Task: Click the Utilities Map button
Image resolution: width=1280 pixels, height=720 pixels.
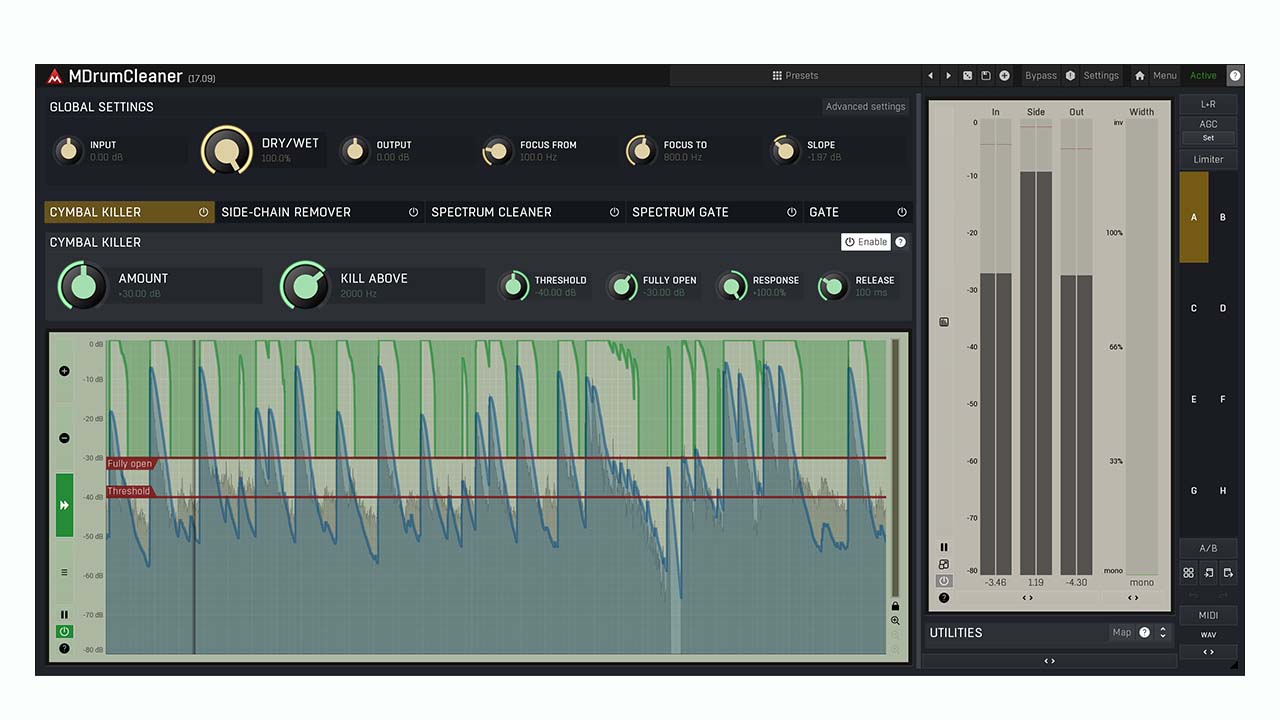Action: (x=1121, y=632)
